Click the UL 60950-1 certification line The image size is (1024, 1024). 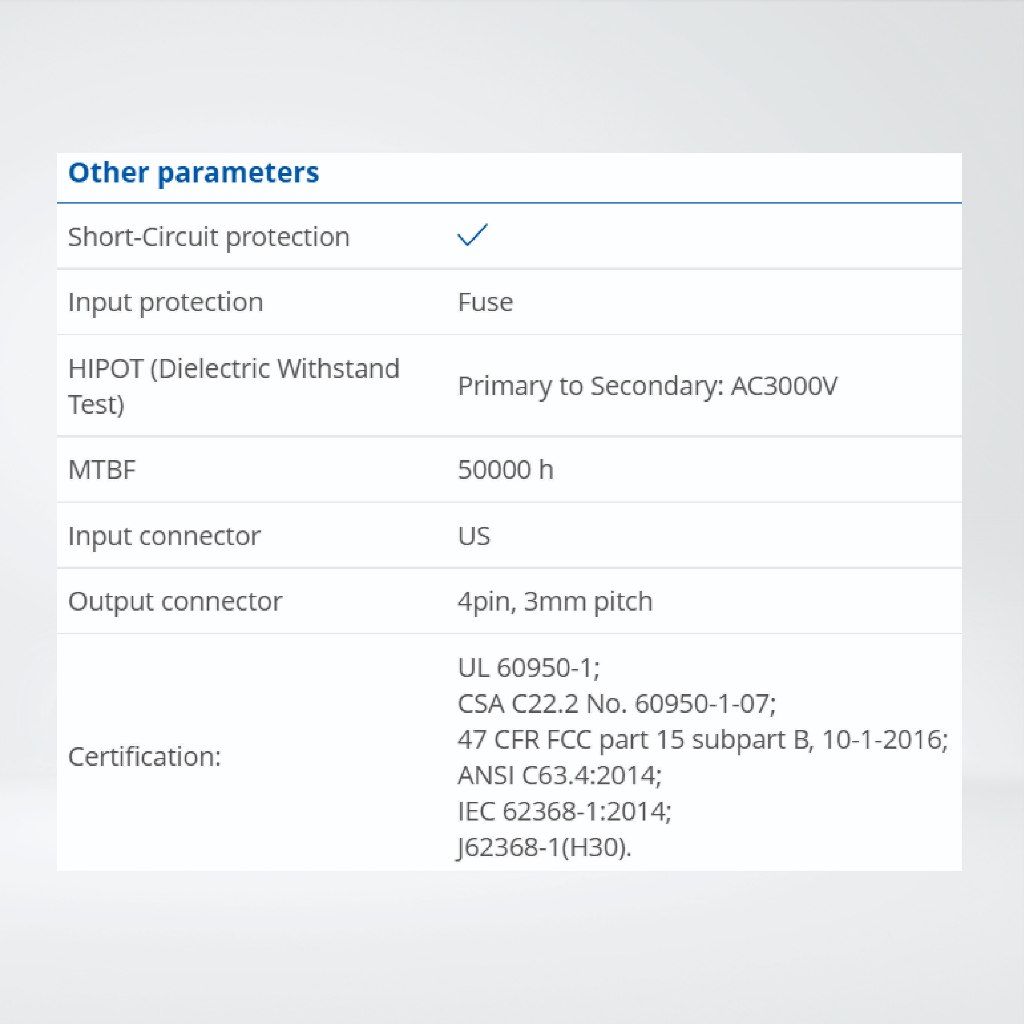pos(529,668)
